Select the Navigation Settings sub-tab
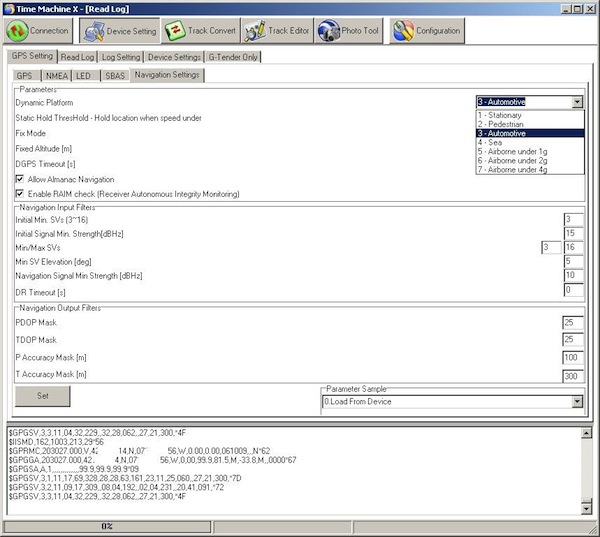The height and width of the screenshot is (537, 600). [x=167, y=75]
